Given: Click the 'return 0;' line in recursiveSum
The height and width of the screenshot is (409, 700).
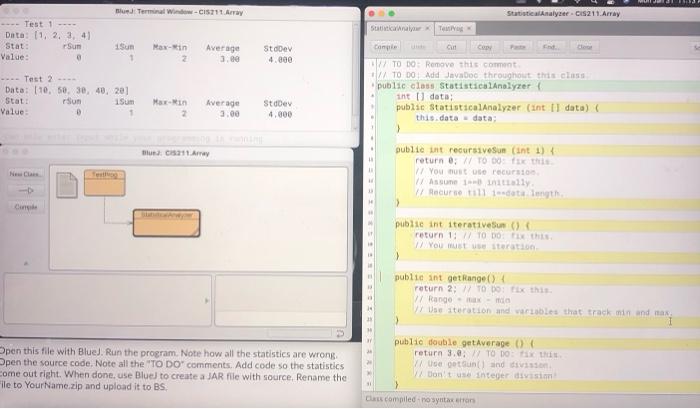Looking at the screenshot, I should point(483,161).
